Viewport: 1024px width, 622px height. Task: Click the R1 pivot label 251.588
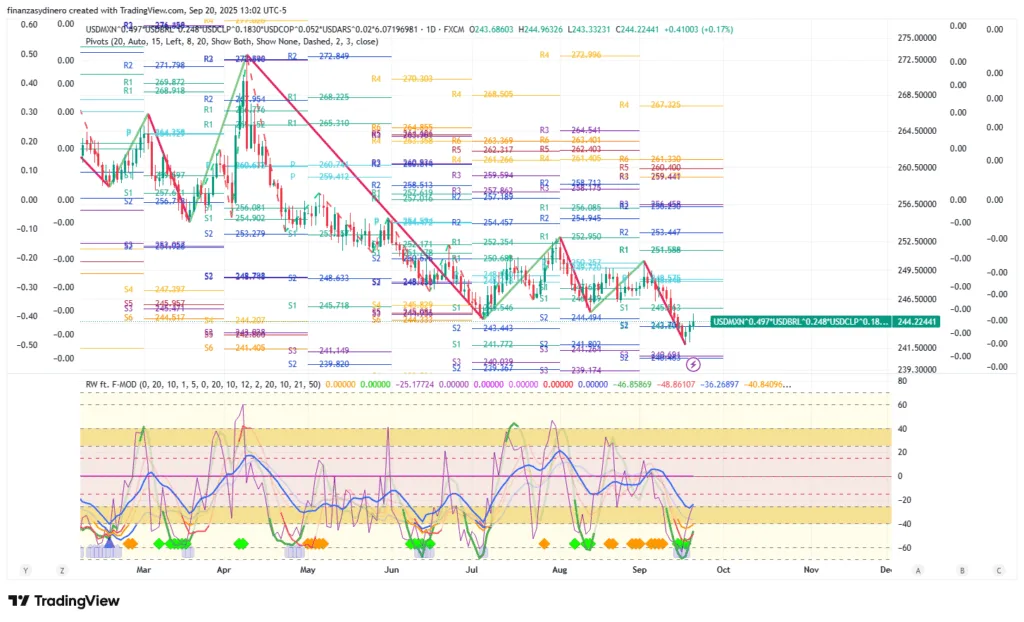665,250
